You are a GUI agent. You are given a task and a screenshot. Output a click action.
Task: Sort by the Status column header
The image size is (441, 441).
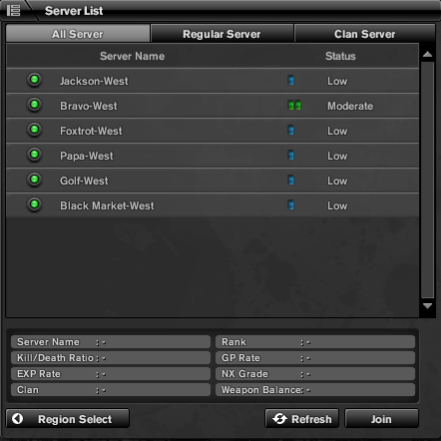click(x=340, y=56)
